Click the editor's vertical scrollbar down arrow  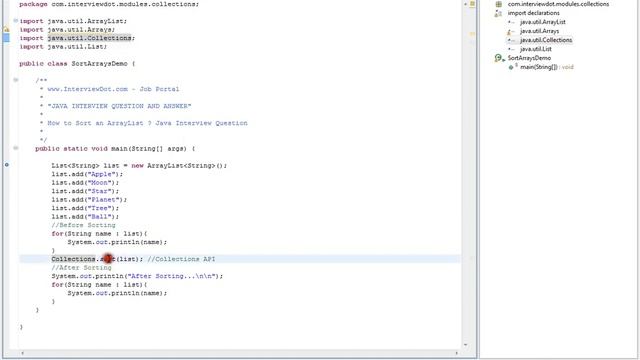coord(465,345)
